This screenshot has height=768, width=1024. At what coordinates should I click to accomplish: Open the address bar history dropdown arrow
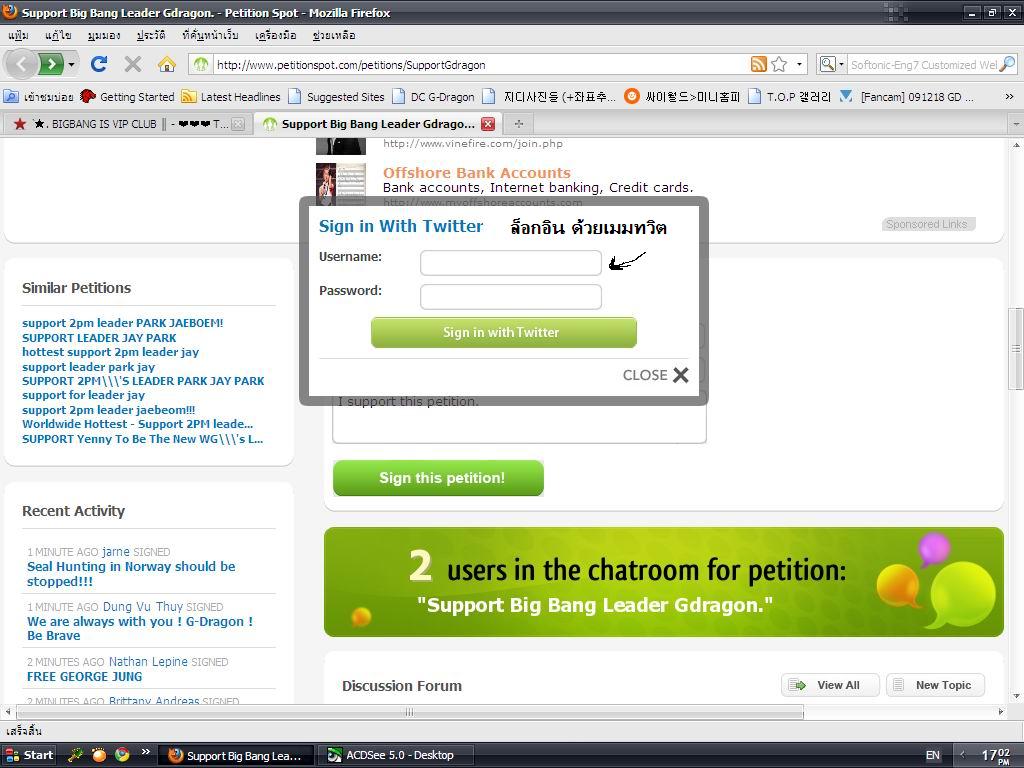click(x=799, y=64)
